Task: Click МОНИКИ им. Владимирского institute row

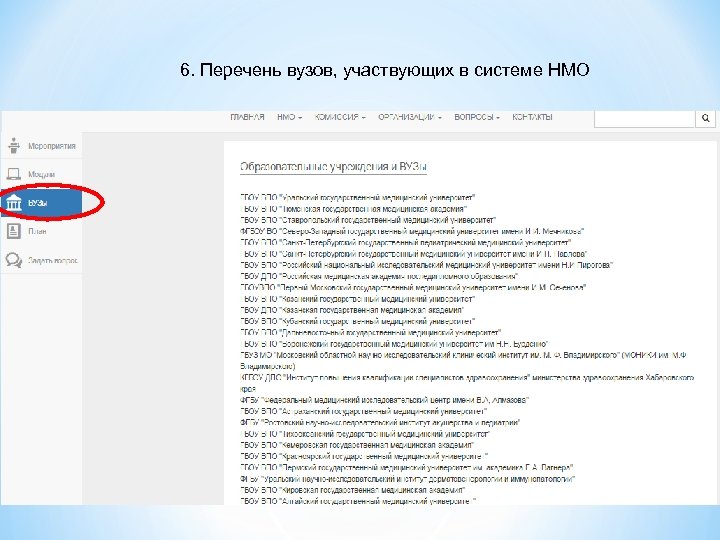Action: pyautogui.click(x=464, y=360)
